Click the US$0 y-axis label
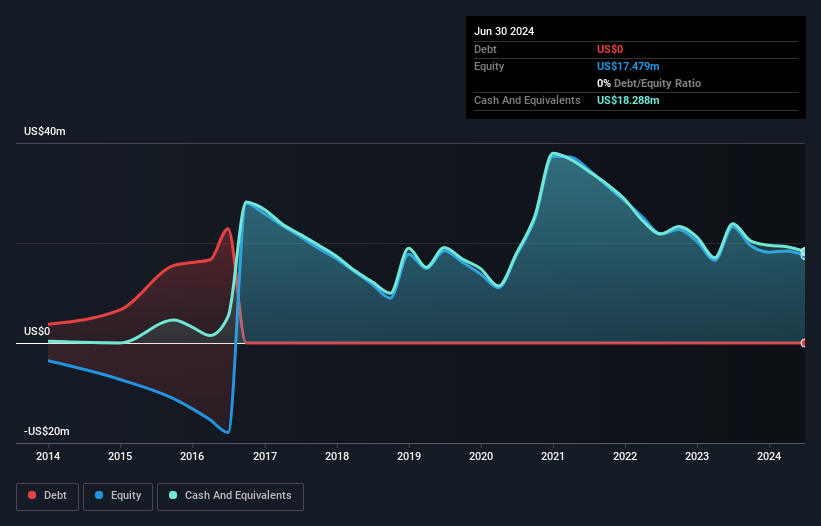 (x=37, y=331)
